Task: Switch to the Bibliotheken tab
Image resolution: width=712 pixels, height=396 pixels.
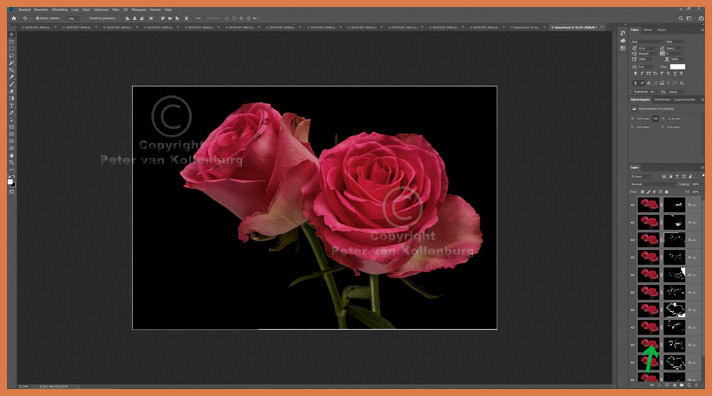Action: coord(663,99)
